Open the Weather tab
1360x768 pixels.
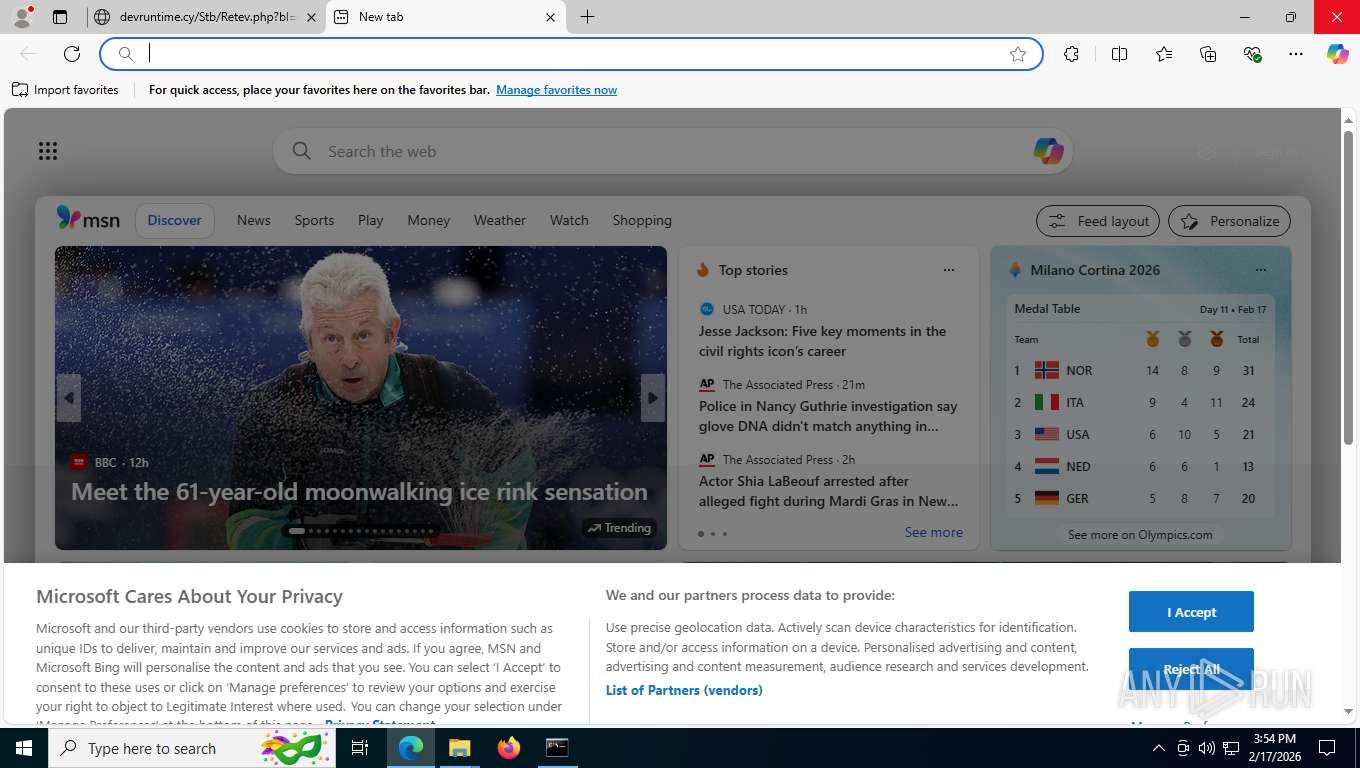click(500, 220)
